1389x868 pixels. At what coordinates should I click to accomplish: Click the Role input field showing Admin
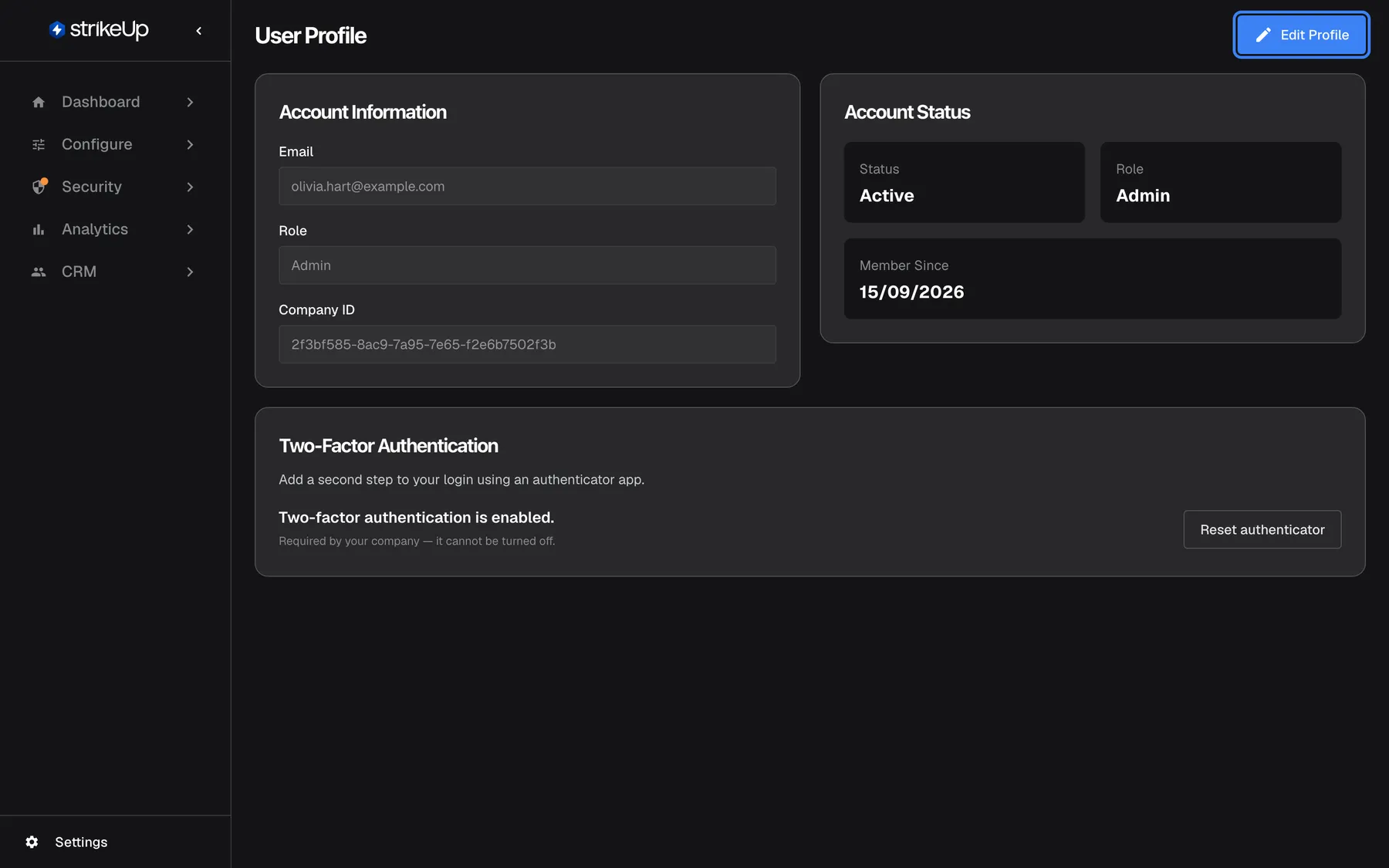527,265
